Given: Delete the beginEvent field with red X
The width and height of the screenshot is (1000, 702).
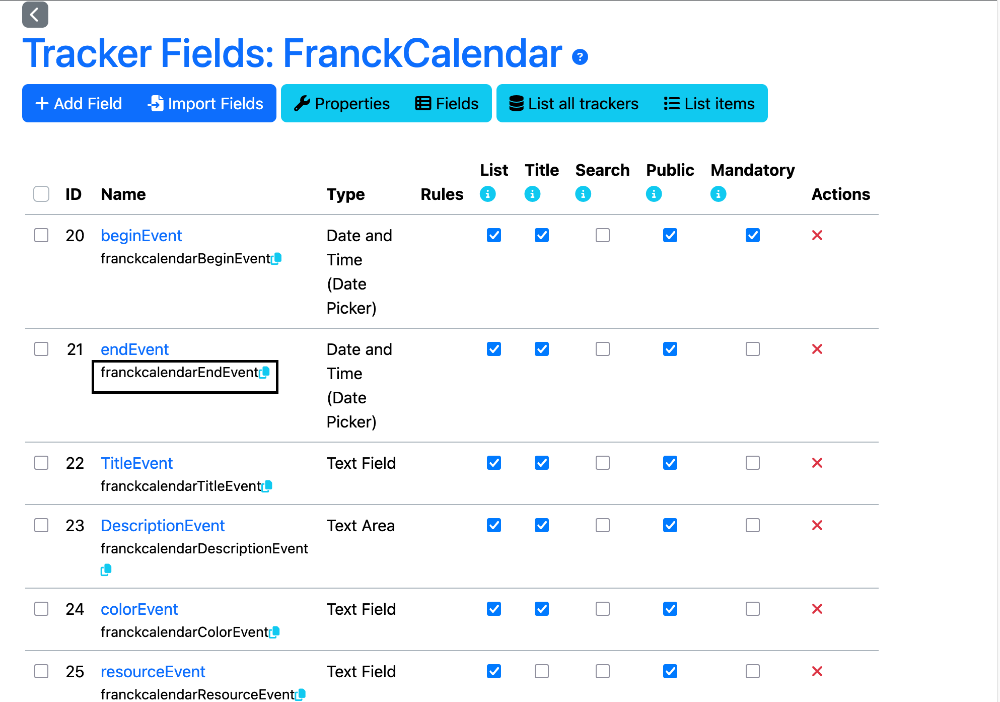Looking at the screenshot, I should 817,235.
